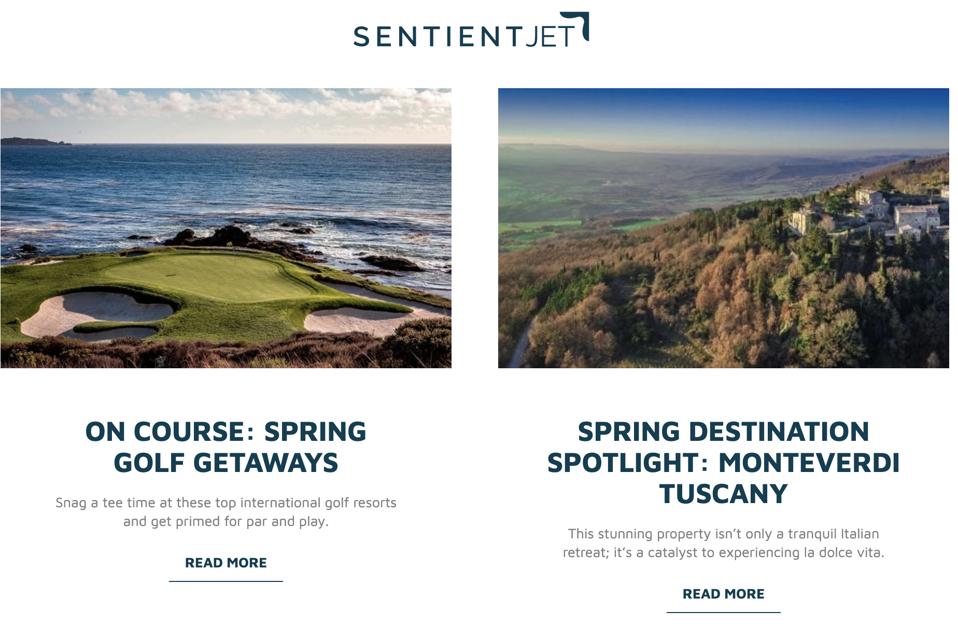Click the underline beneath the Tuscany READ MORE
This screenshot has width=958, height=639.
[x=723, y=612]
